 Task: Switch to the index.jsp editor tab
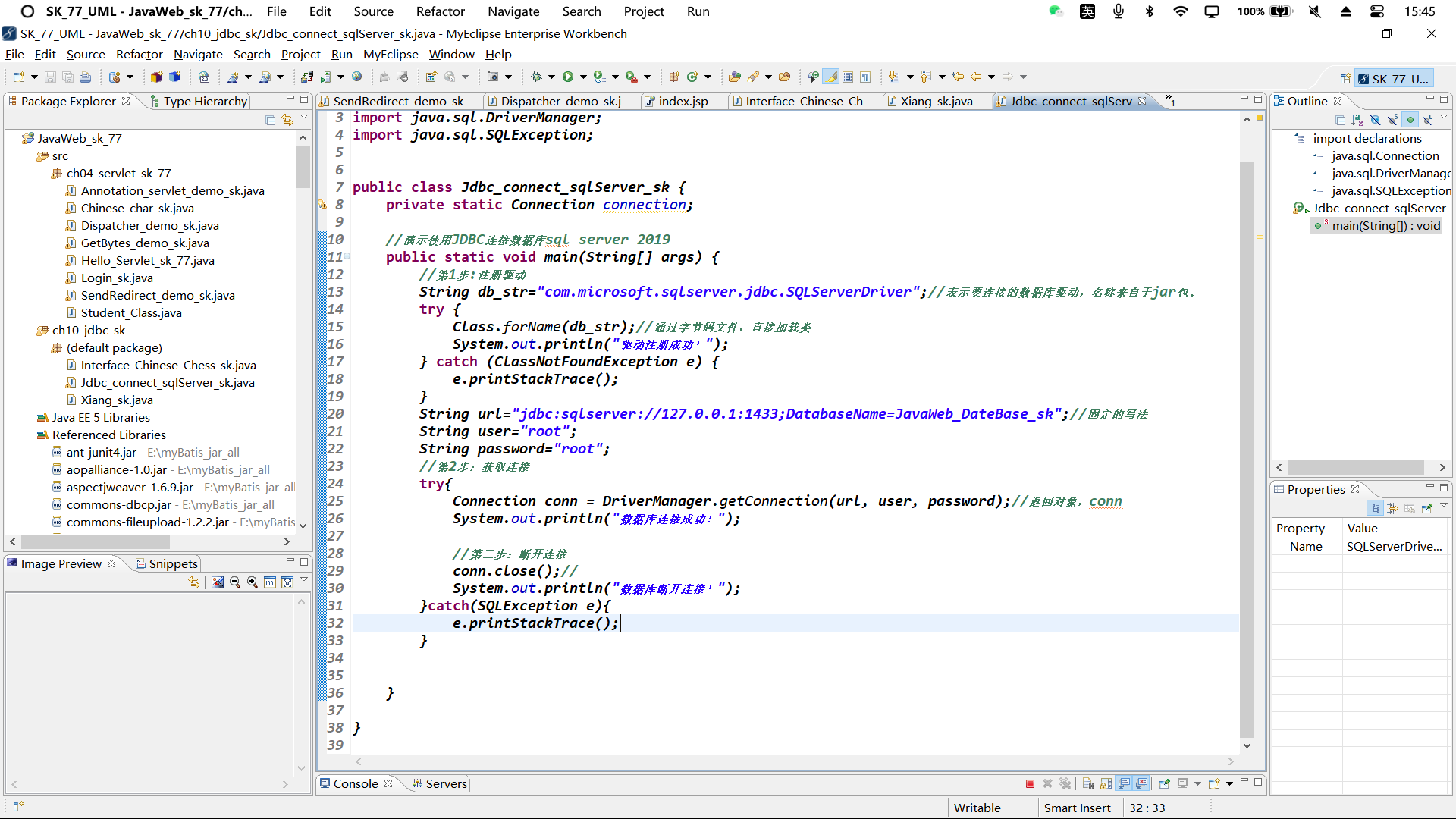(x=682, y=101)
